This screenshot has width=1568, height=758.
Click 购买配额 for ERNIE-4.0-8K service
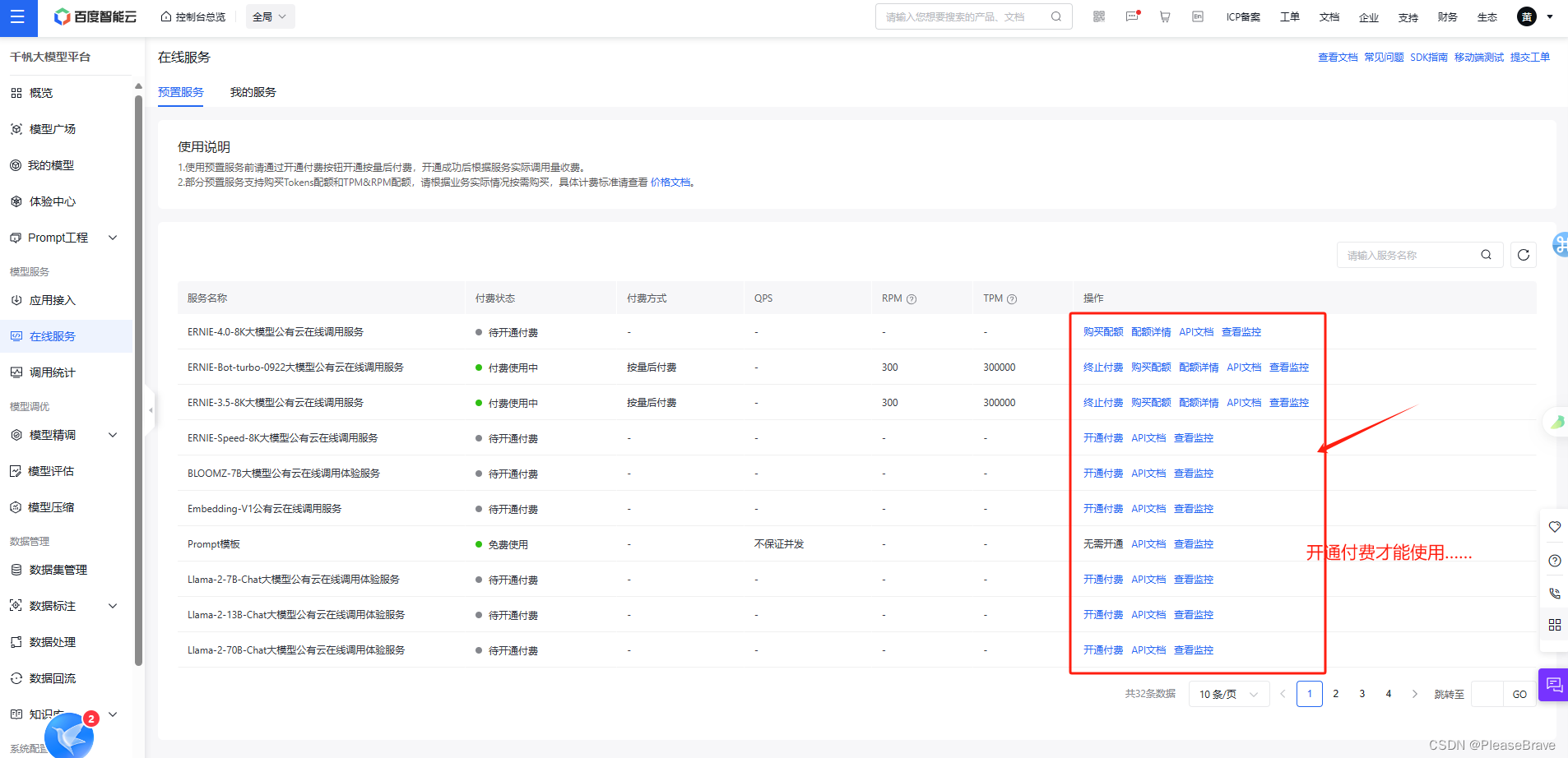click(x=1103, y=332)
